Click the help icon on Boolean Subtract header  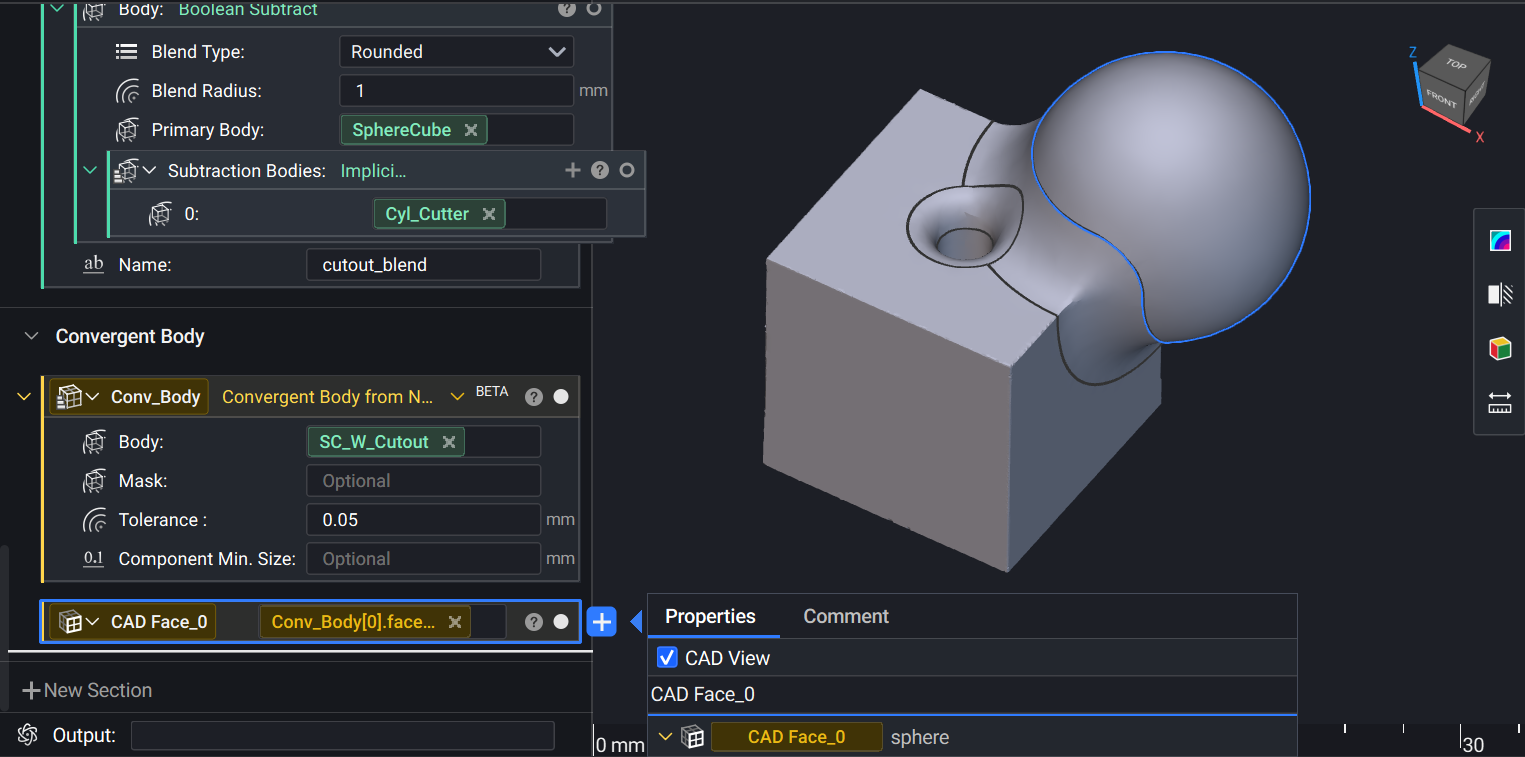click(x=567, y=9)
